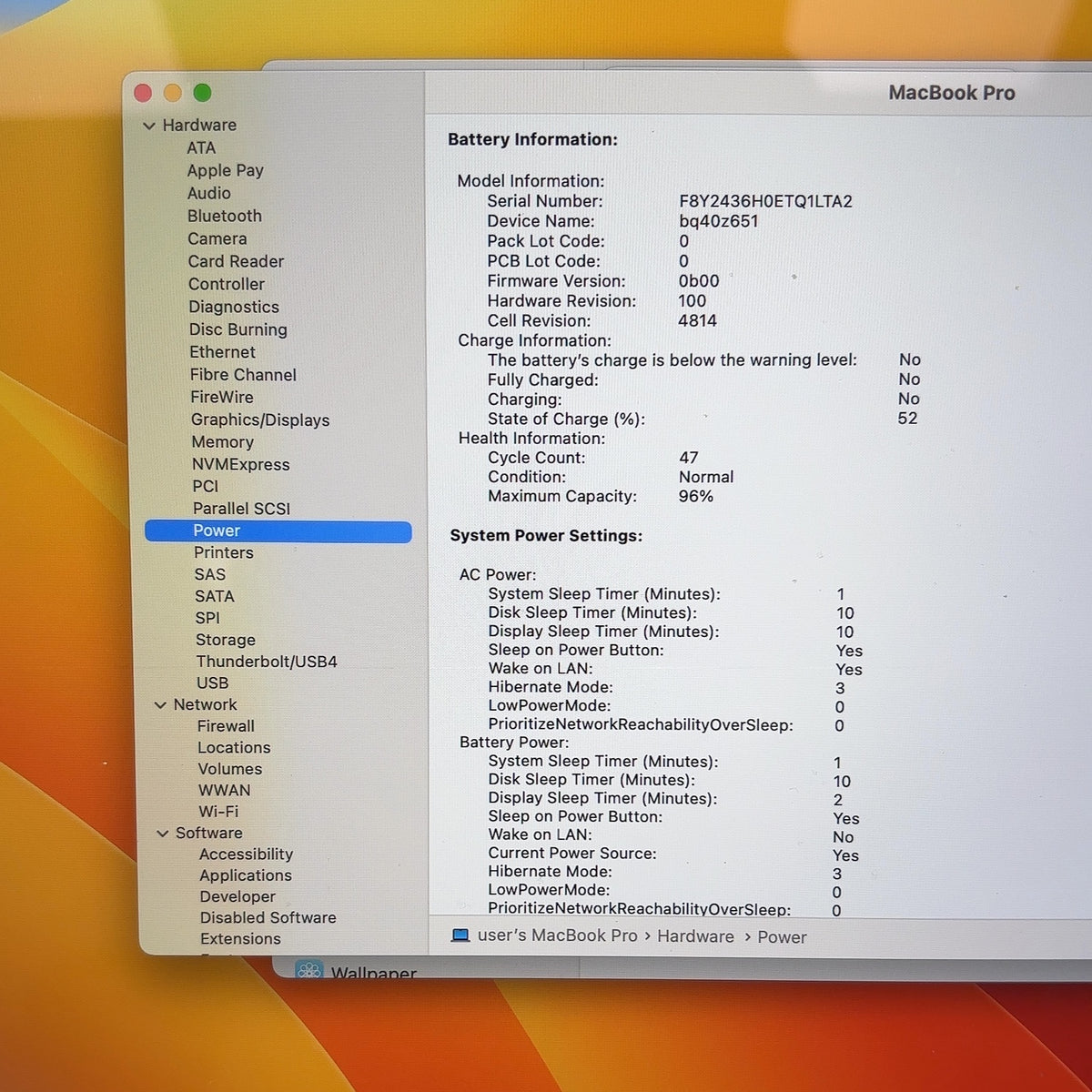Open the Audio hardware section

click(209, 193)
